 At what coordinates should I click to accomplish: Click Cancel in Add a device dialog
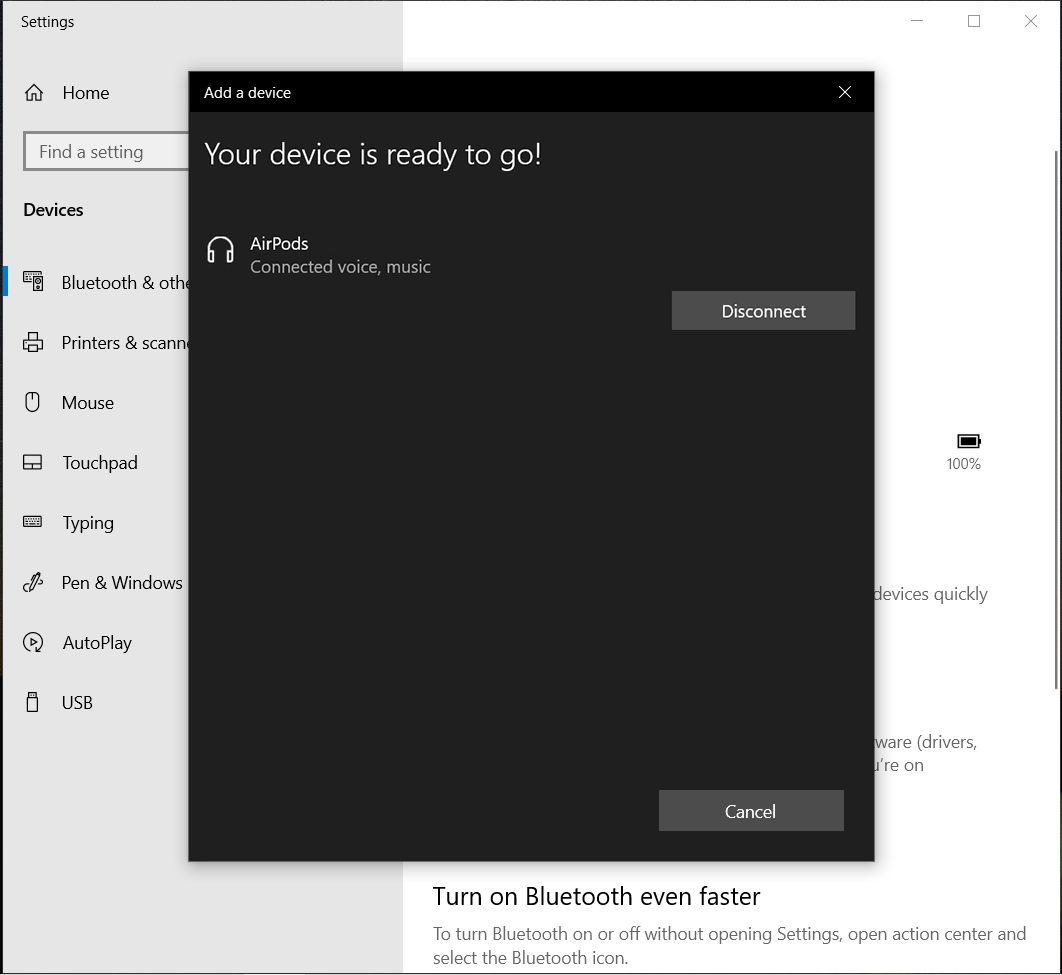750,811
